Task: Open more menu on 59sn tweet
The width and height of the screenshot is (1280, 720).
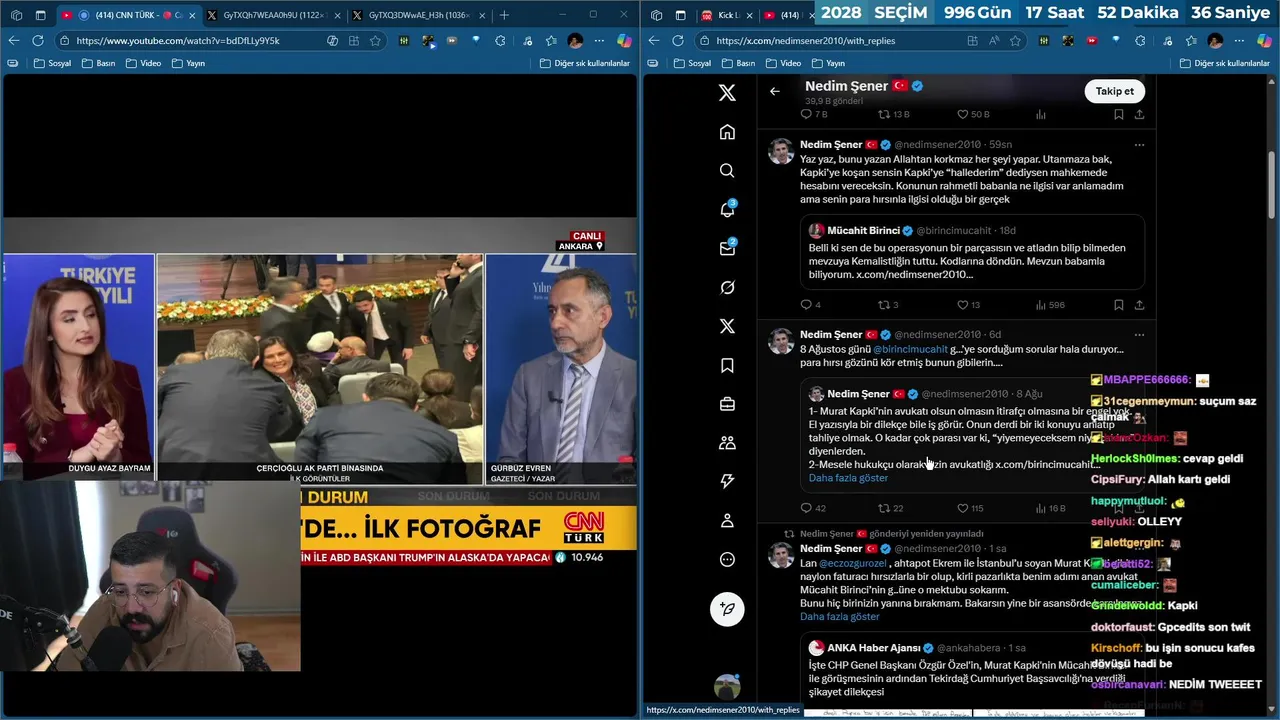Action: (1139, 145)
